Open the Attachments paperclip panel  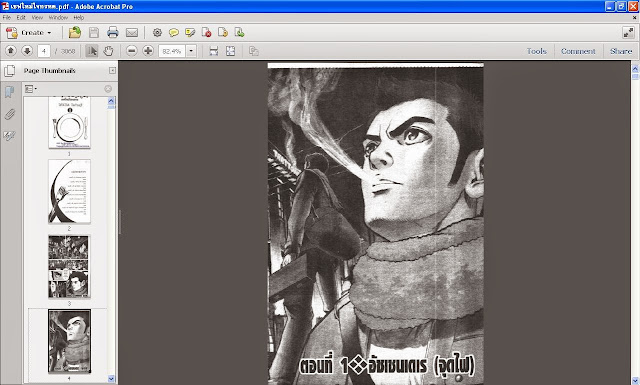point(9,114)
